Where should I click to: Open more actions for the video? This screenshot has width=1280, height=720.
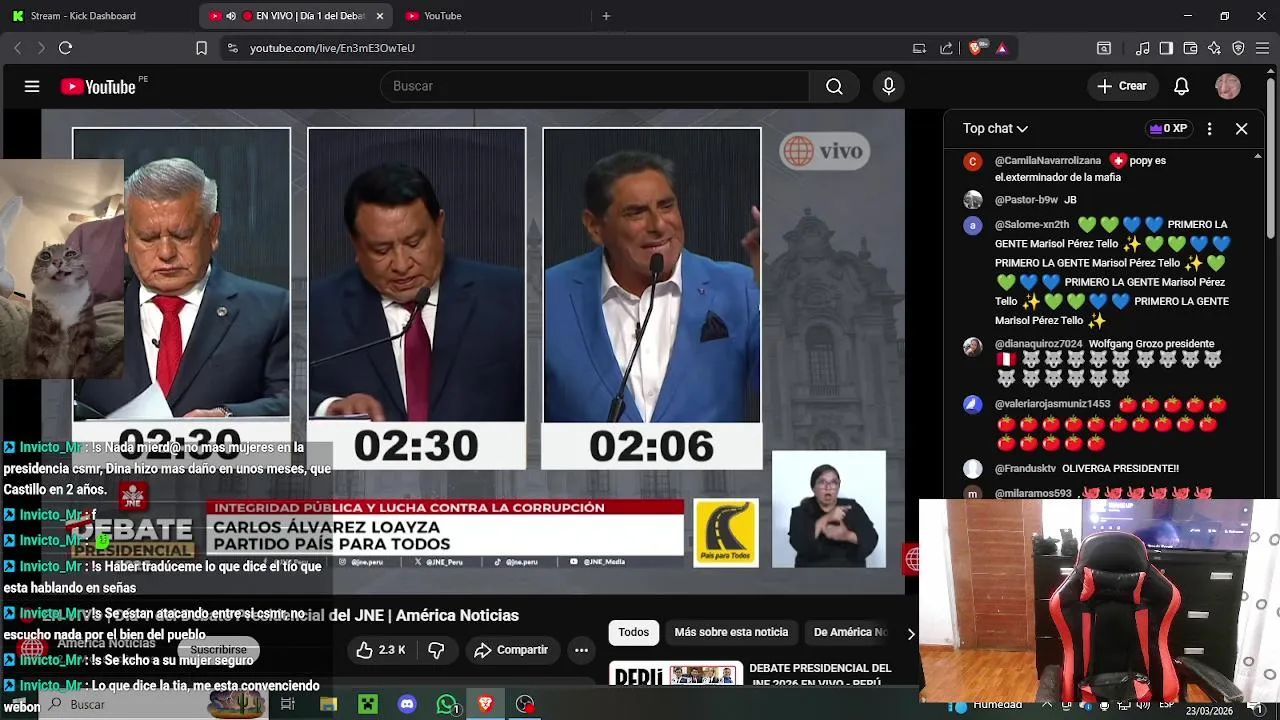[581, 650]
